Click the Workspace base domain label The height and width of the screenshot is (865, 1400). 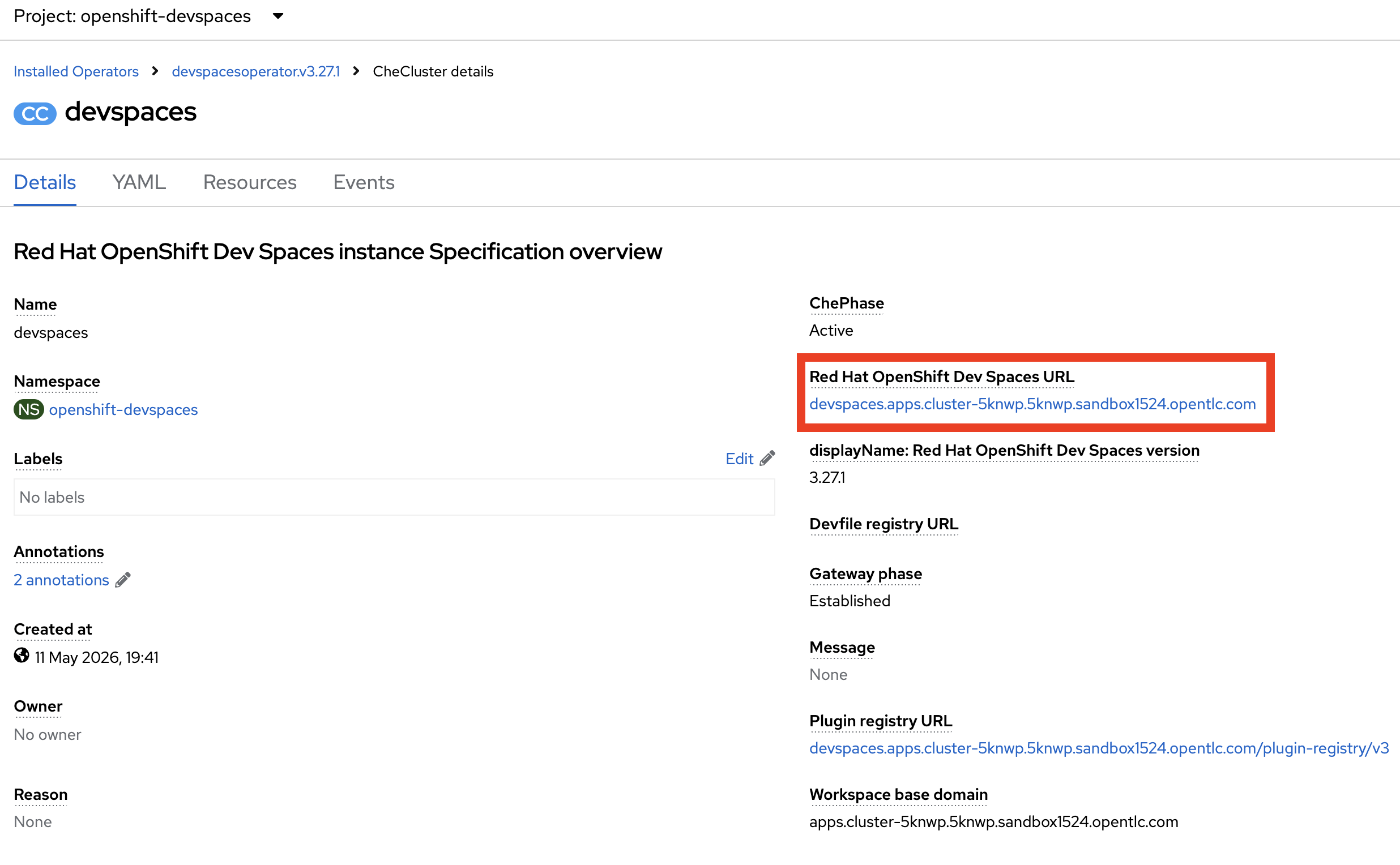coord(899,795)
